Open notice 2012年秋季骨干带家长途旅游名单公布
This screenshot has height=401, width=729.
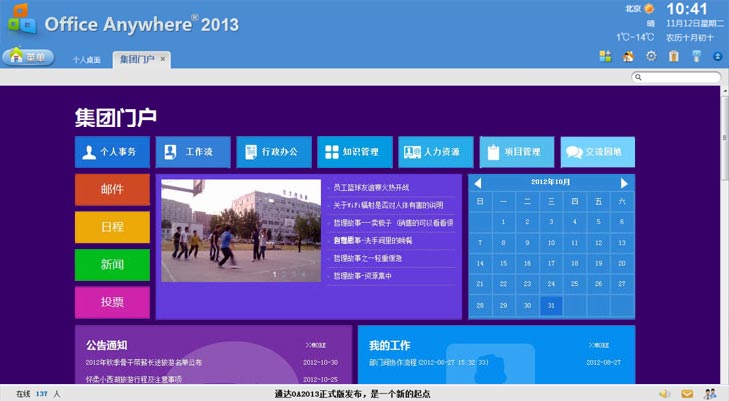tap(144, 362)
